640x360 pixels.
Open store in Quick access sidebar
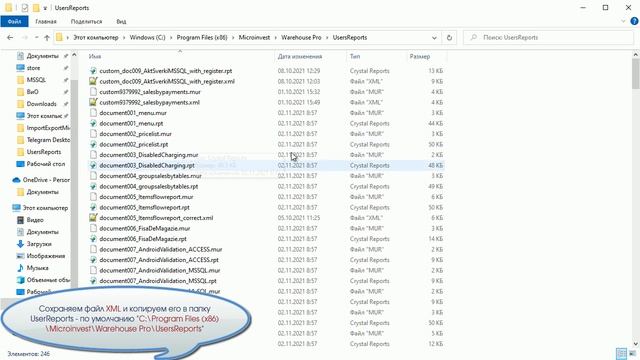[33, 68]
